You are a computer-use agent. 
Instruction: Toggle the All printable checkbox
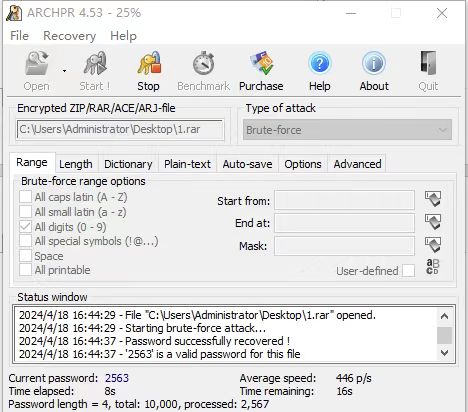(x=25, y=270)
